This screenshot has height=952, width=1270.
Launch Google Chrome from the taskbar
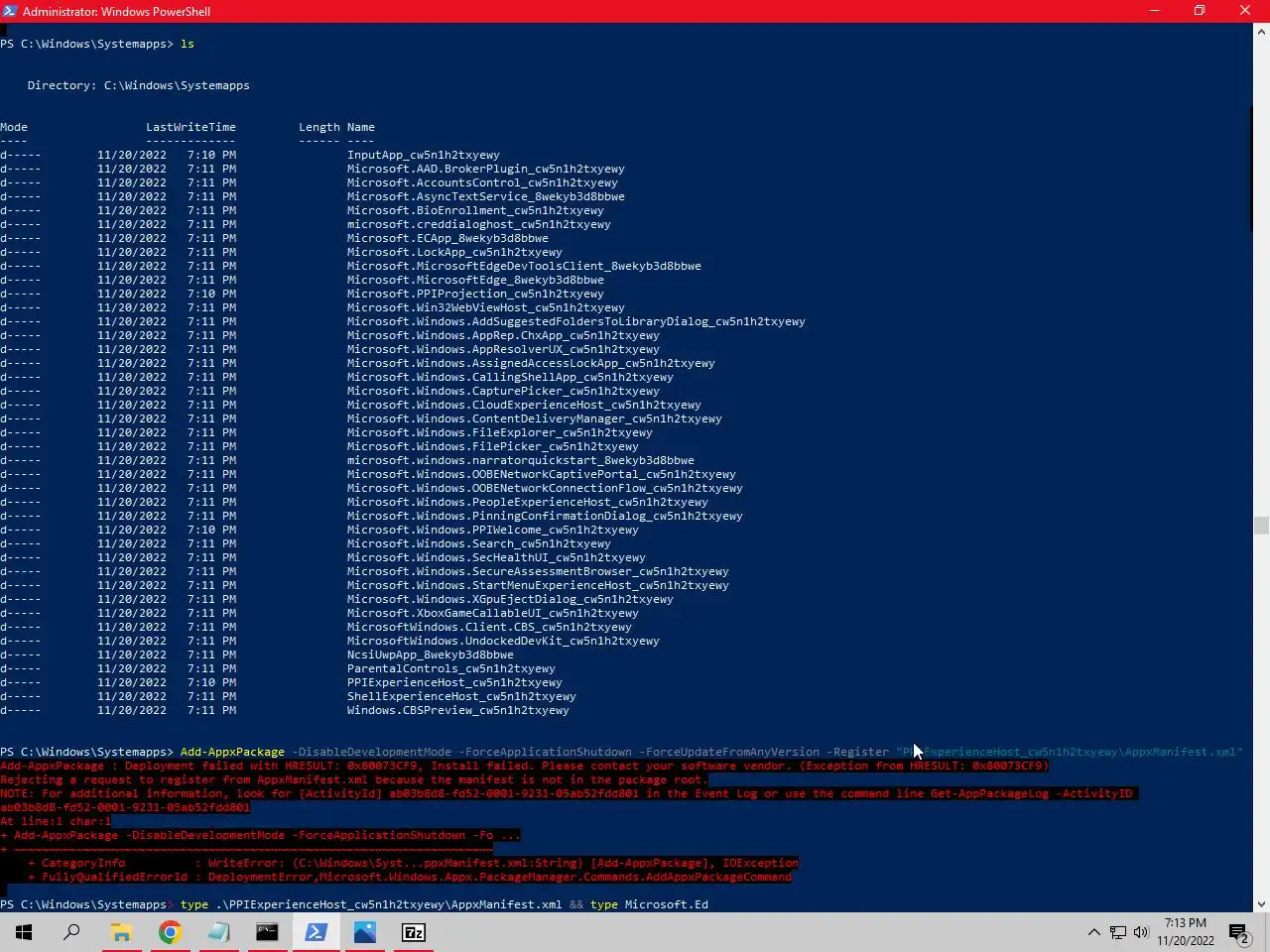click(x=170, y=932)
